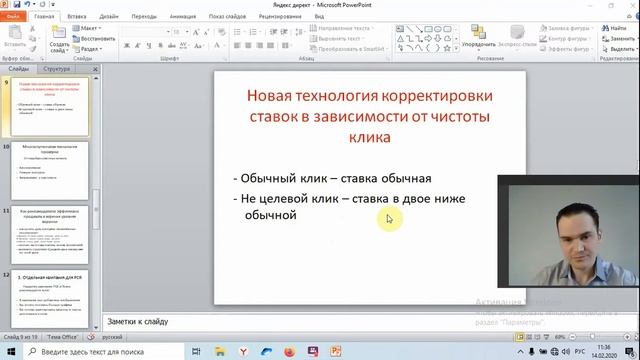Click the increase list level icon
640x360 pixels.
click(284, 32)
